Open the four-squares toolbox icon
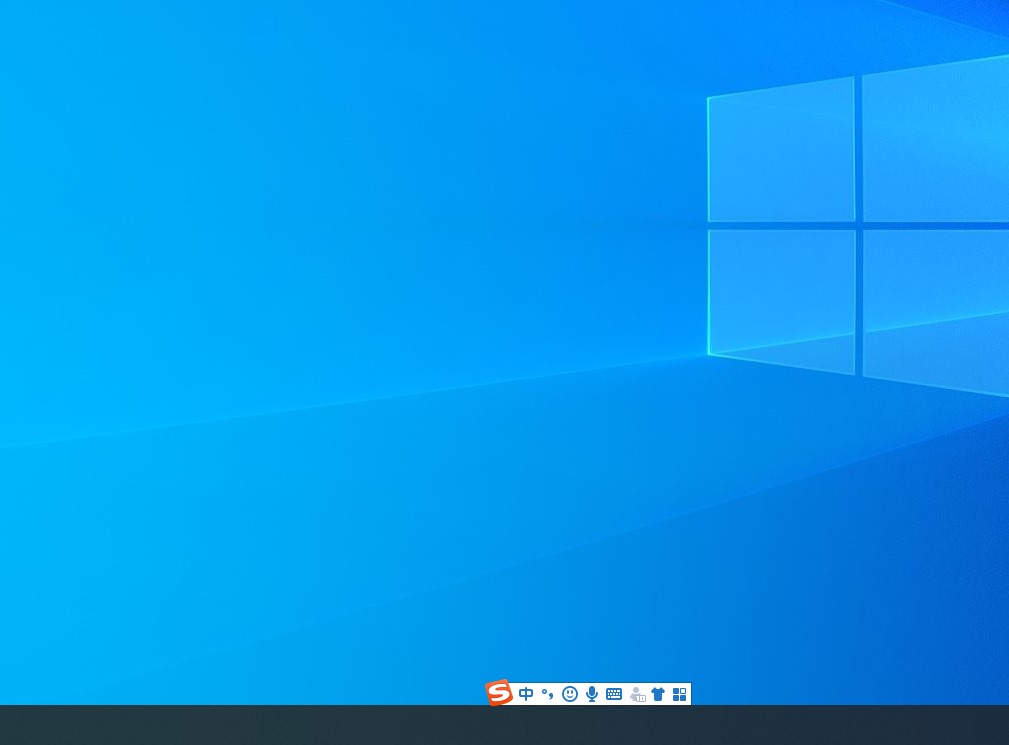The height and width of the screenshot is (745, 1009). [680, 694]
